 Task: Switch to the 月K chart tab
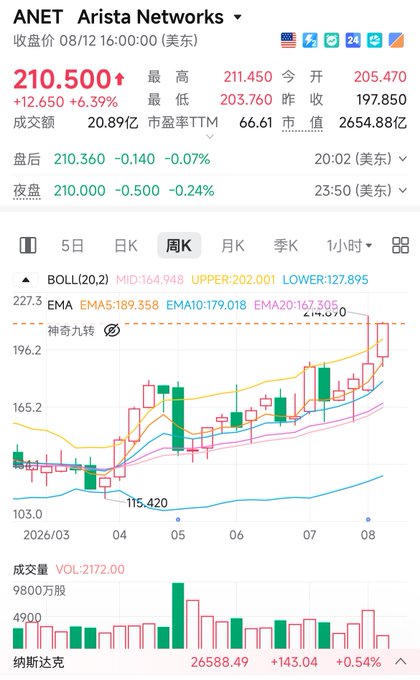(x=233, y=246)
